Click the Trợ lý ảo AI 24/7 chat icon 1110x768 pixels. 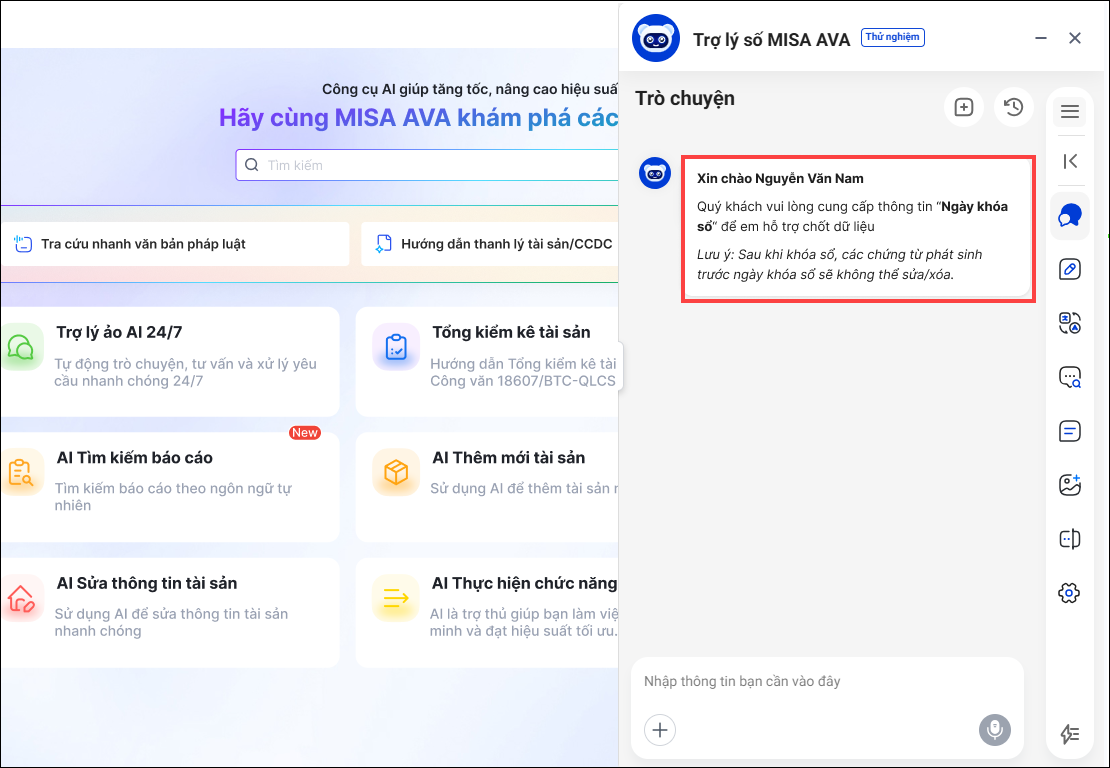(x=21, y=348)
